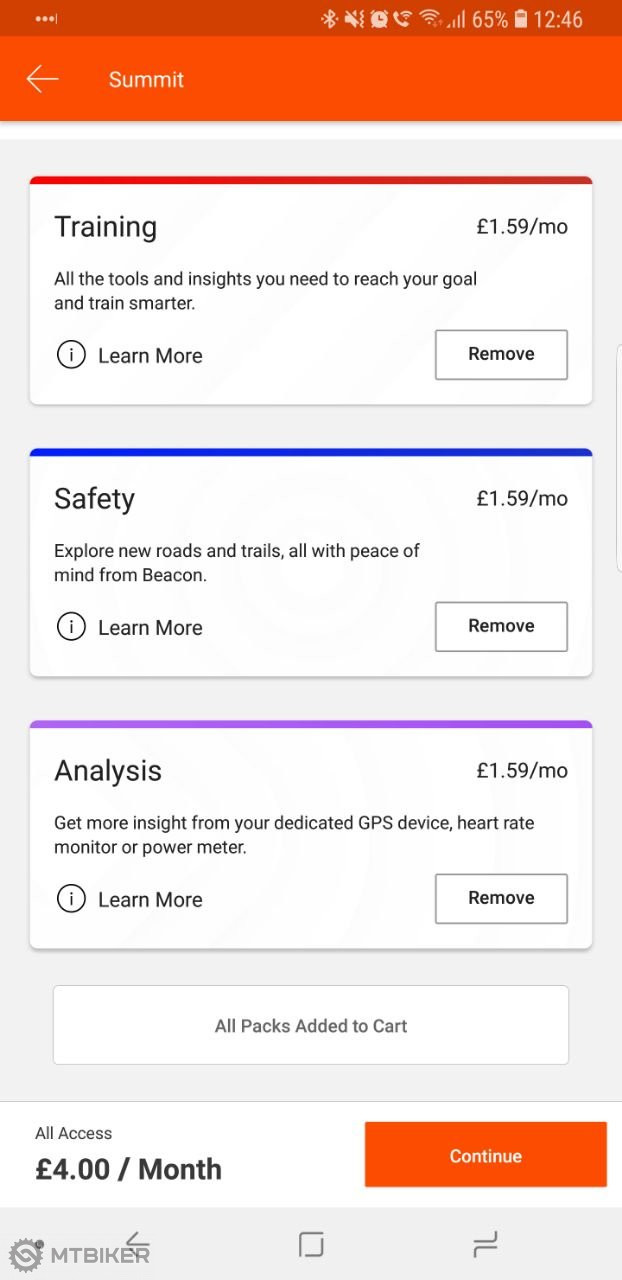Tap the £4.00 / Month total price
This screenshot has width=622, height=1280.
tap(128, 1169)
